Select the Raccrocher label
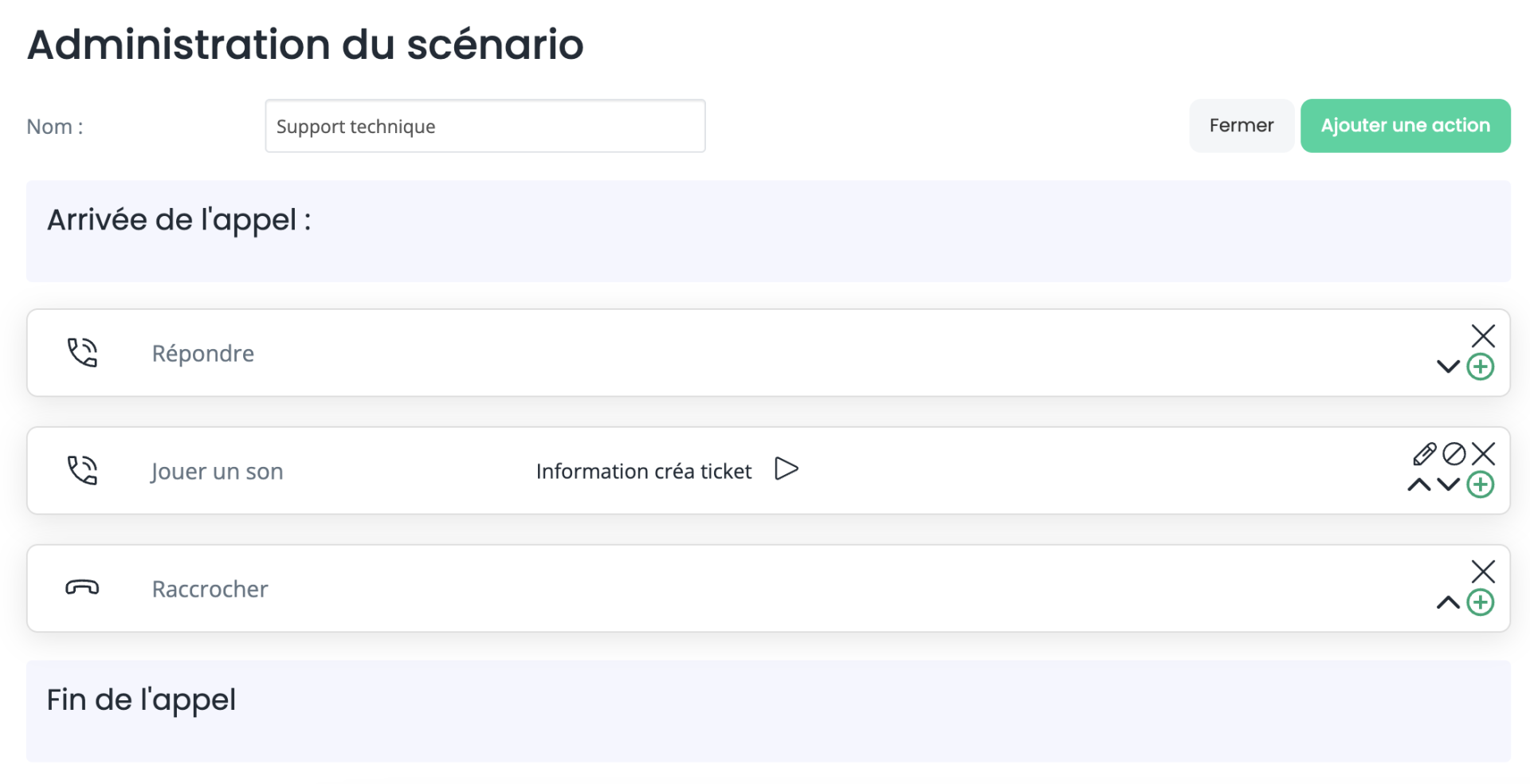 (x=210, y=589)
